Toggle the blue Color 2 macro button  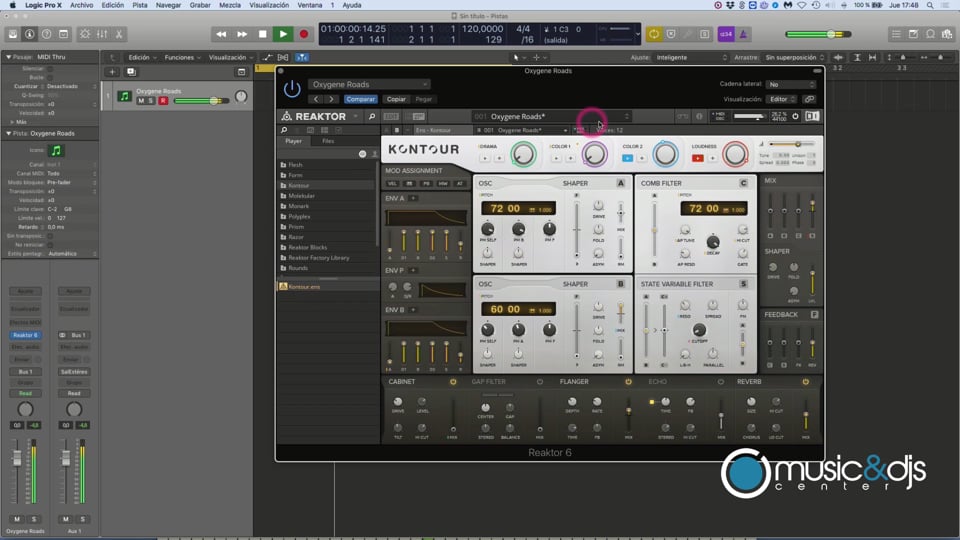tap(628, 159)
